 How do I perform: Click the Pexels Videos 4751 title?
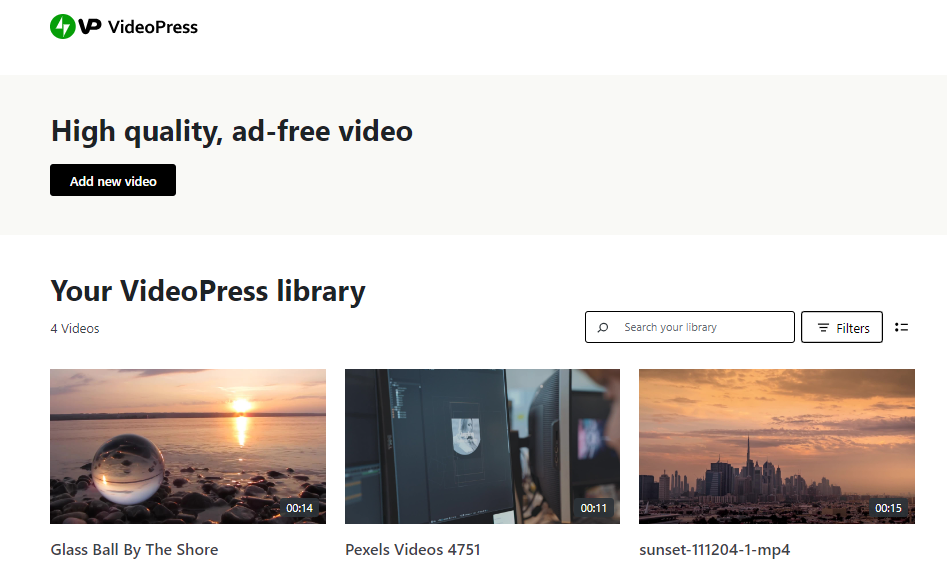click(x=413, y=550)
